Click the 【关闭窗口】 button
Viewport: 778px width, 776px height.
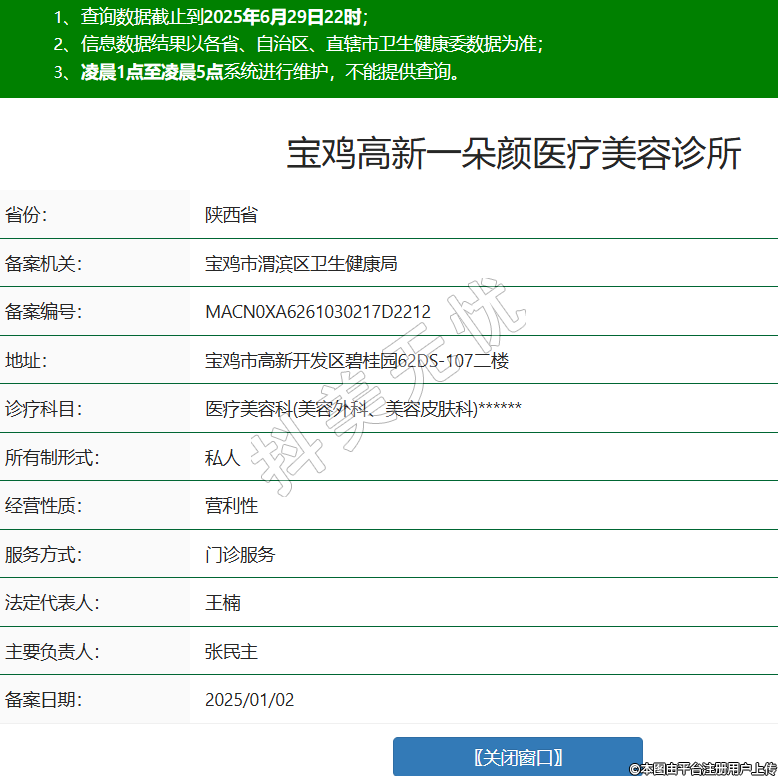[517, 757]
